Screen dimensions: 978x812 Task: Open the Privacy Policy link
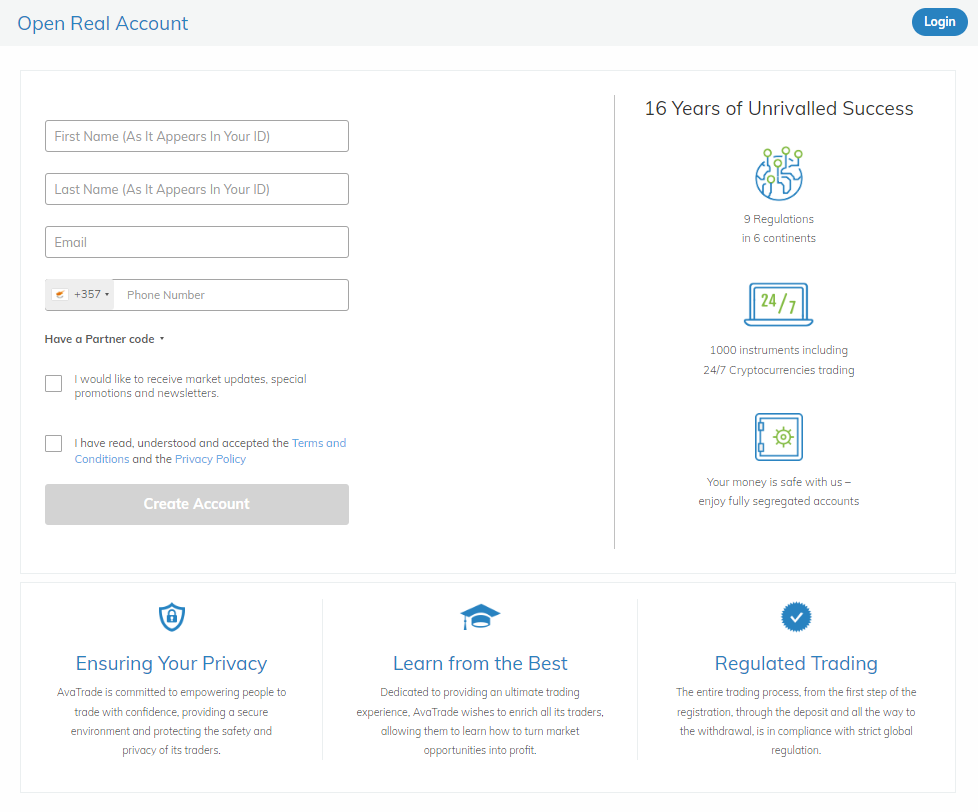(x=210, y=459)
